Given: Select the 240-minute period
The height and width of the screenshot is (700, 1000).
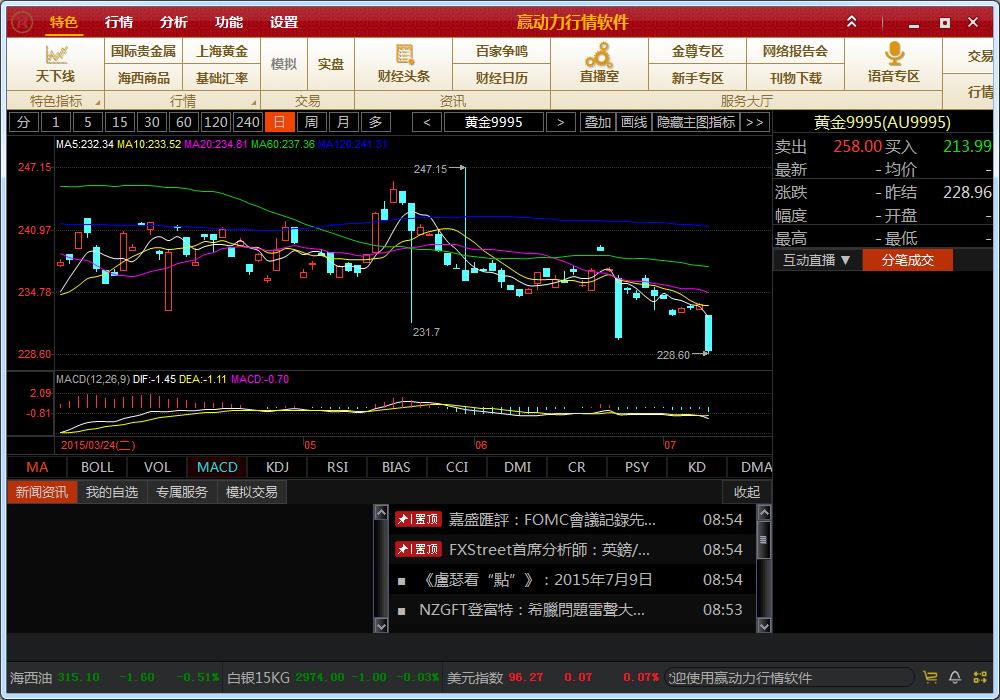Looking at the screenshot, I should tap(247, 122).
